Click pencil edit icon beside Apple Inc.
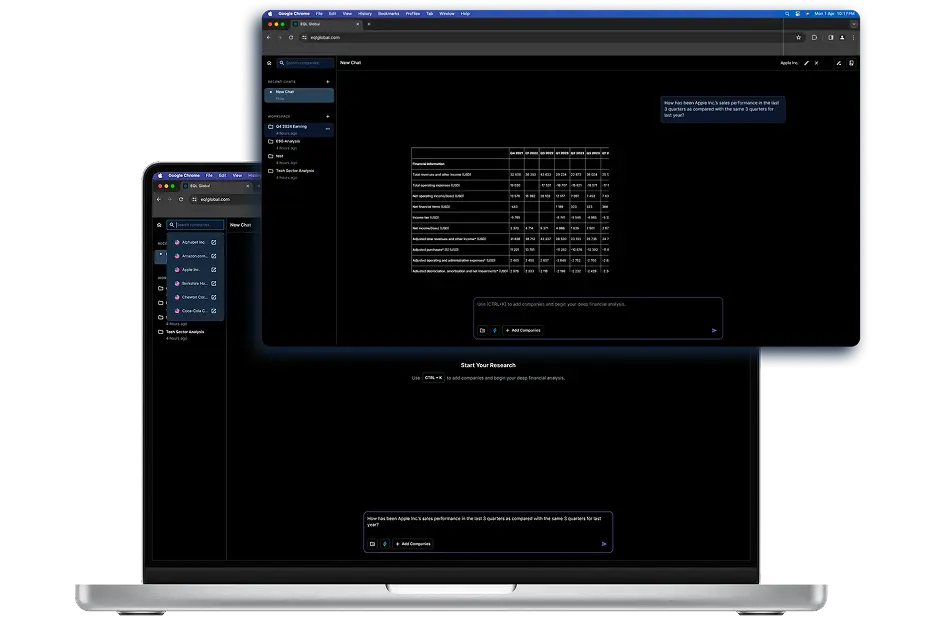 pyautogui.click(x=806, y=63)
